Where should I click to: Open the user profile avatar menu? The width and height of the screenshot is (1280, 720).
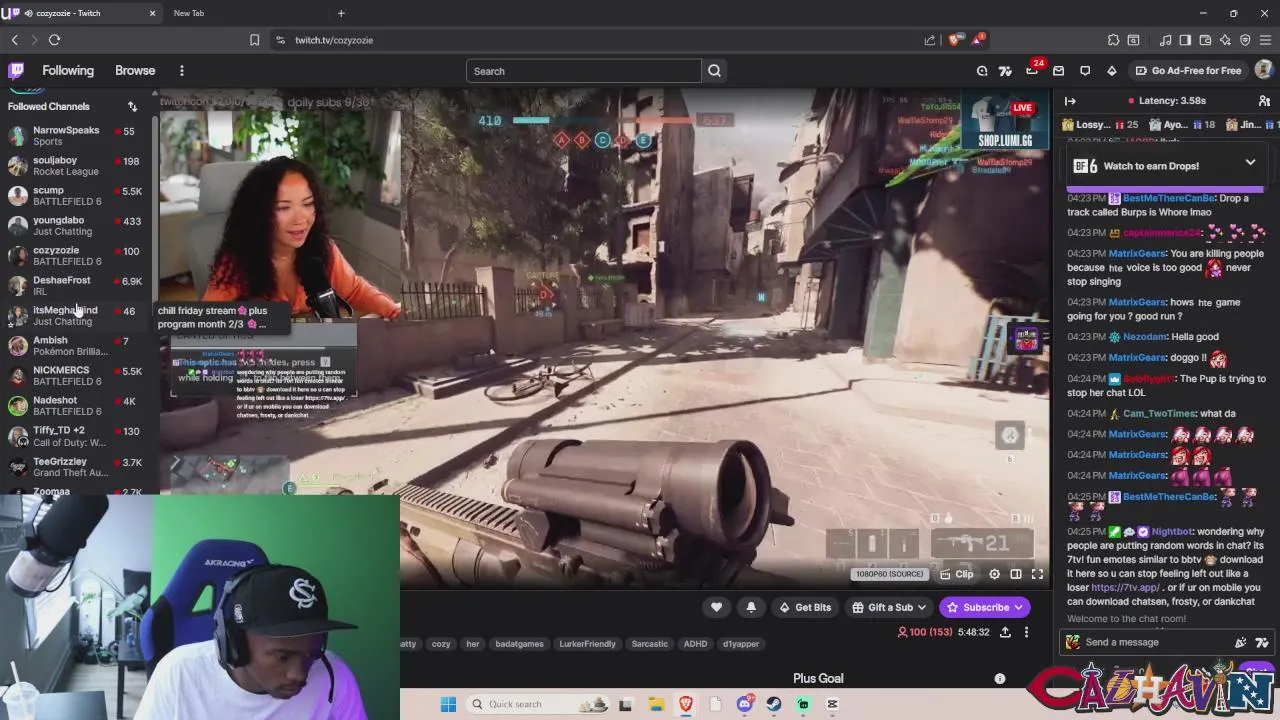pos(1264,70)
